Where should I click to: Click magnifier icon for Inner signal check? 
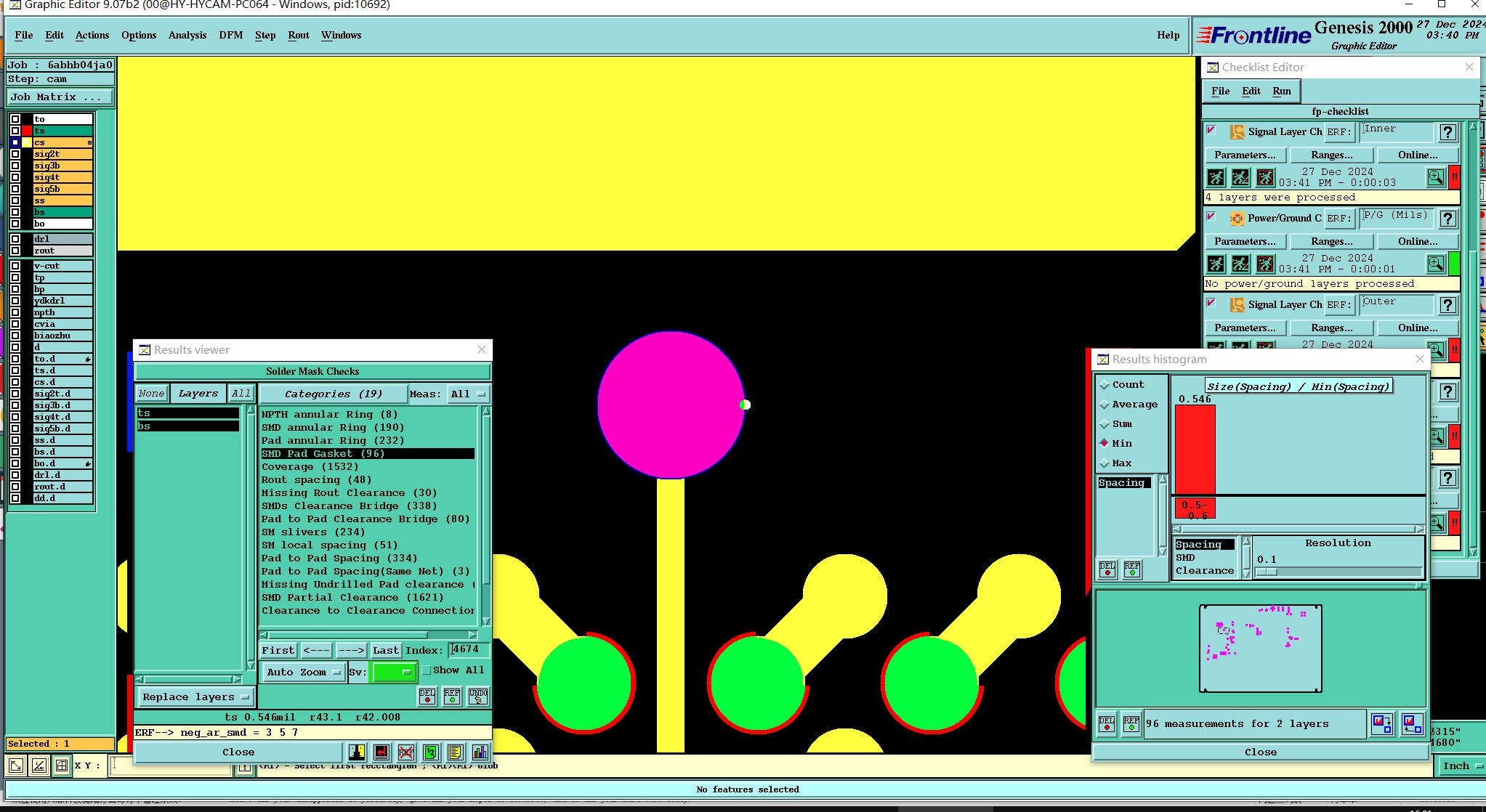pyautogui.click(x=1435, y=177)
